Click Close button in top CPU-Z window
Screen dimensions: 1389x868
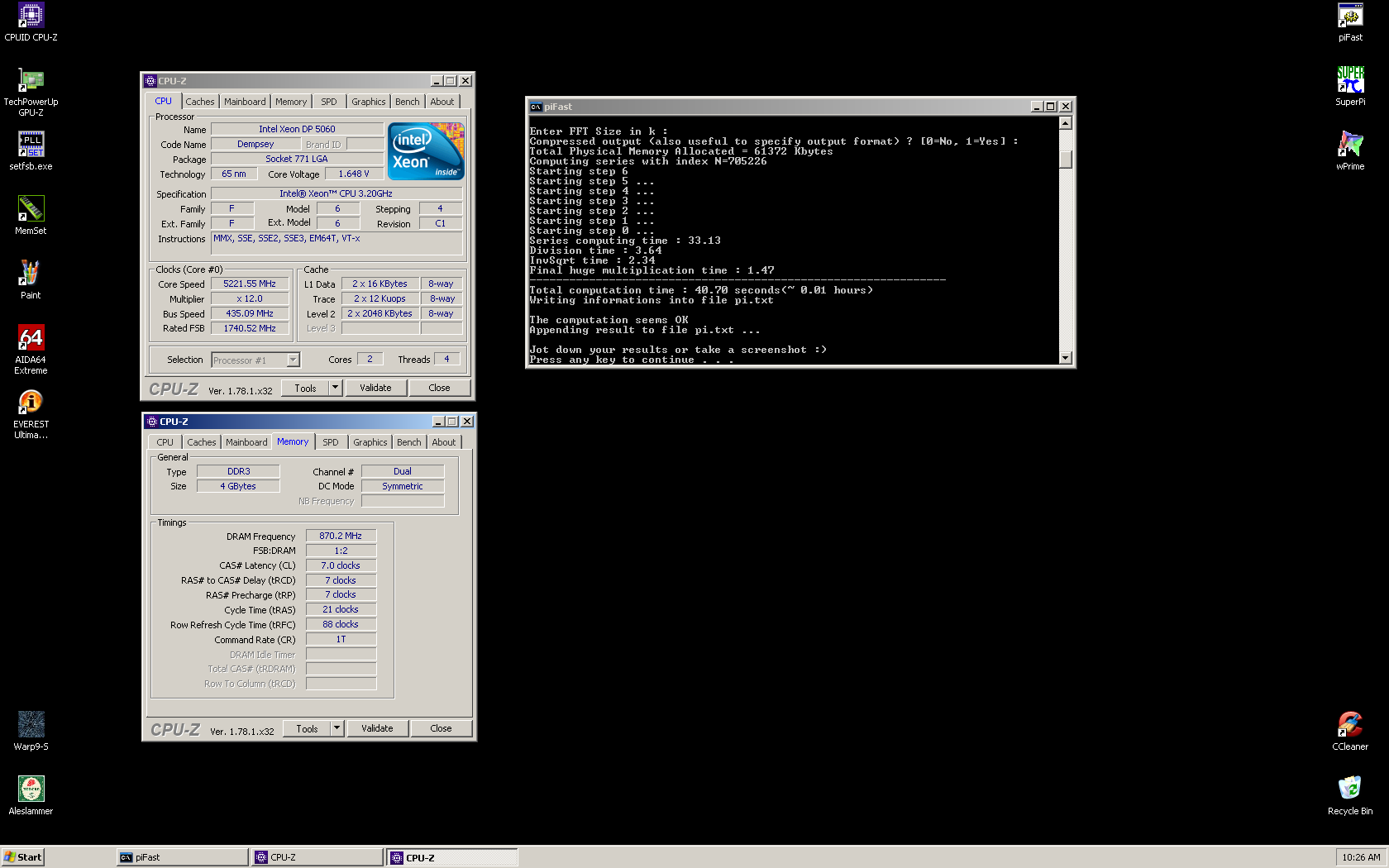click(439, 388)
